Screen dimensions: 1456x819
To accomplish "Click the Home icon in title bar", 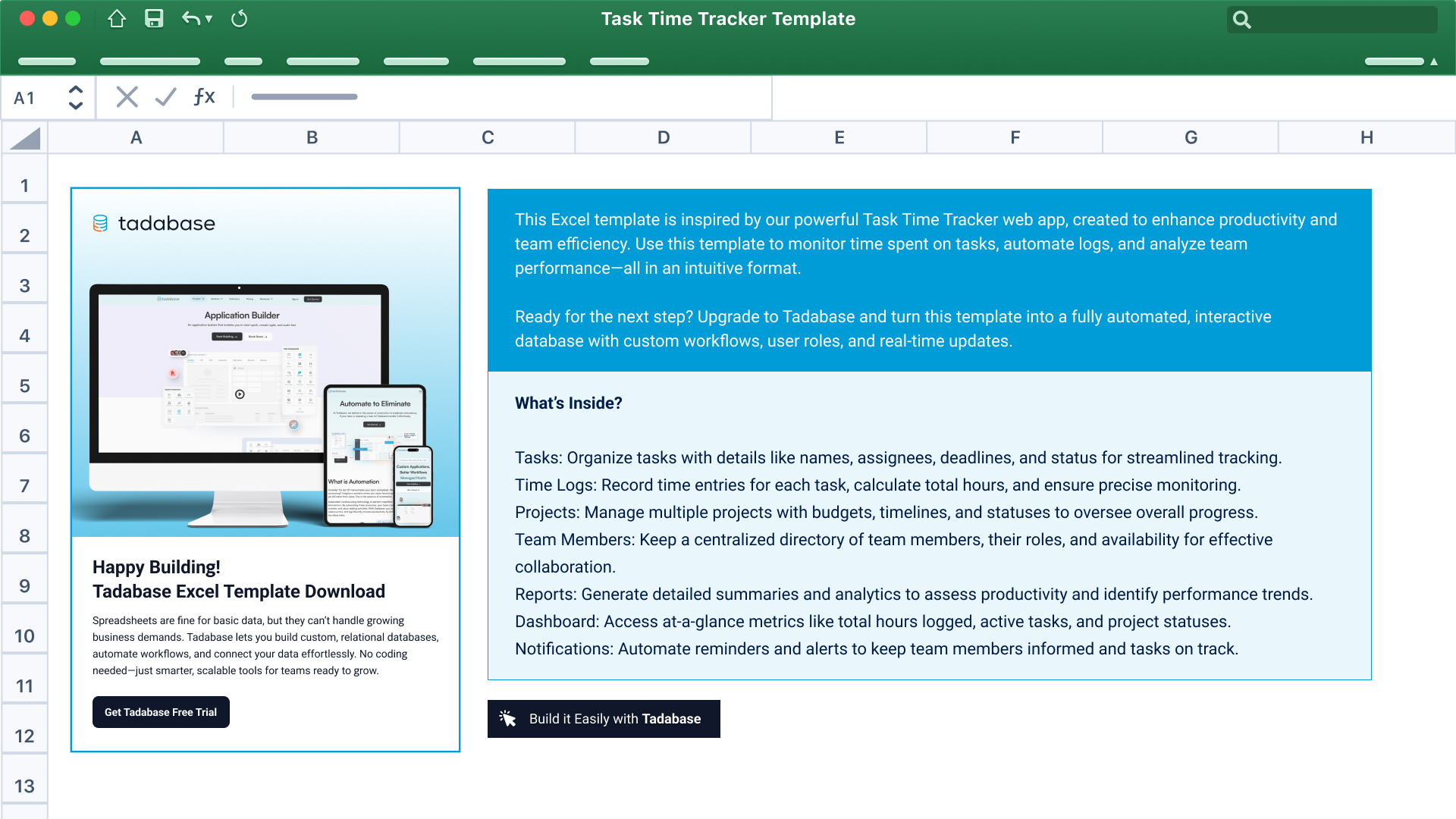I will click(116, 19).
